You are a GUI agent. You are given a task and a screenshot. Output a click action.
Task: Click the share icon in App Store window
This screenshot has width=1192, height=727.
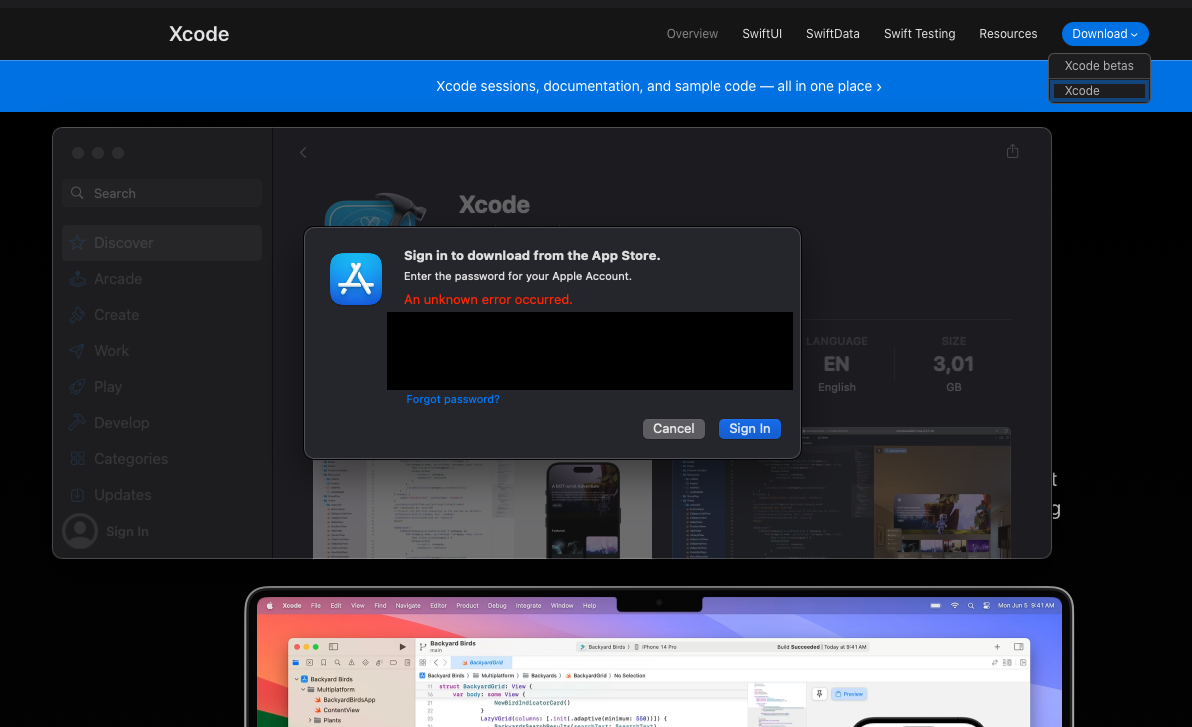coord(1012,151)
